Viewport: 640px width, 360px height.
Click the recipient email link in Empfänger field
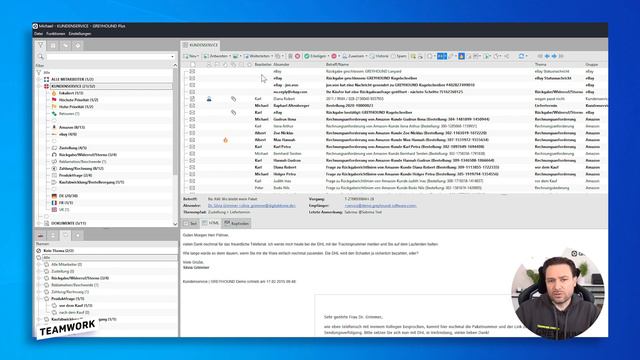380,206
